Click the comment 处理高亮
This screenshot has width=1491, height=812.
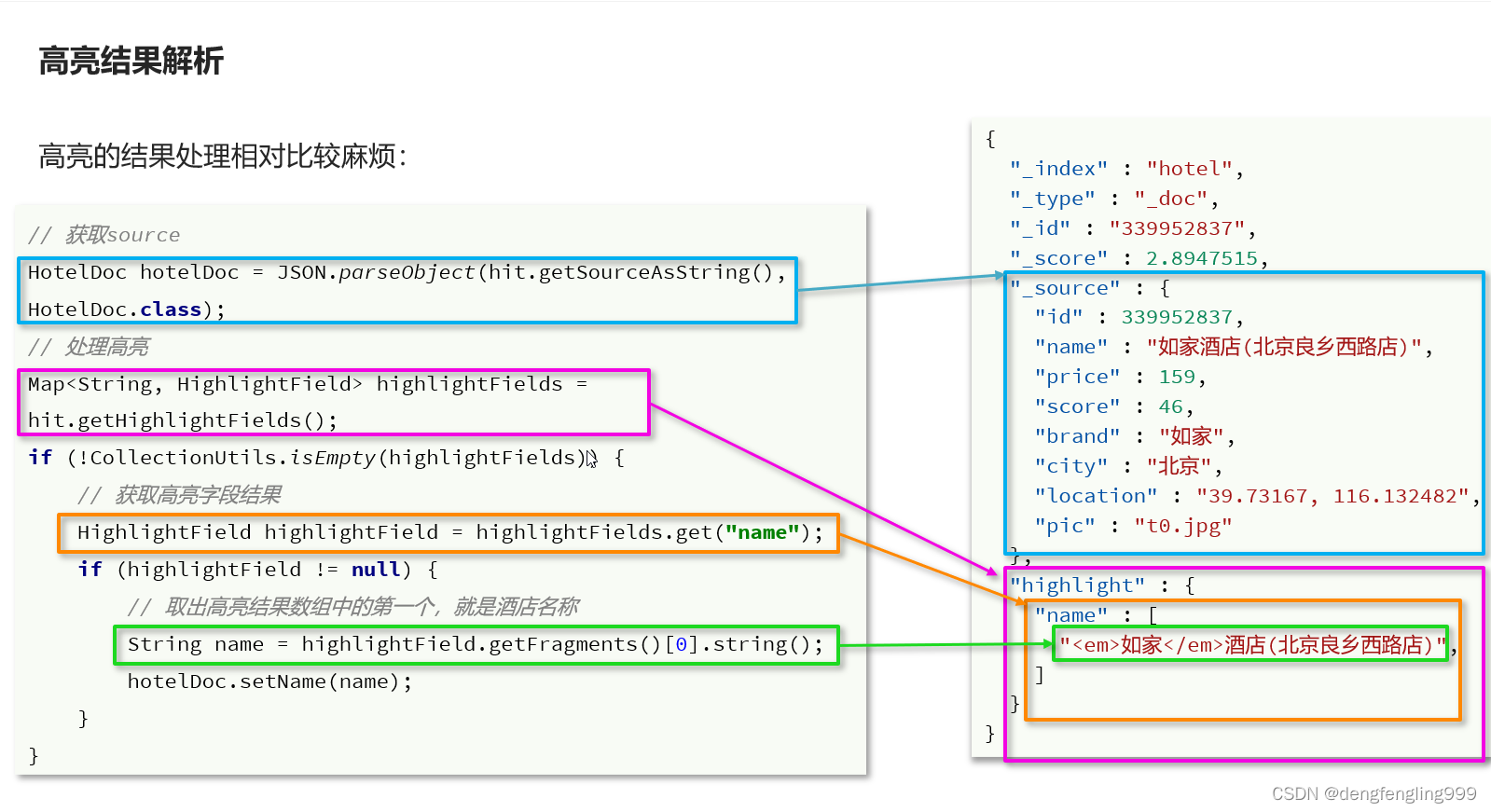coord(89,347)
